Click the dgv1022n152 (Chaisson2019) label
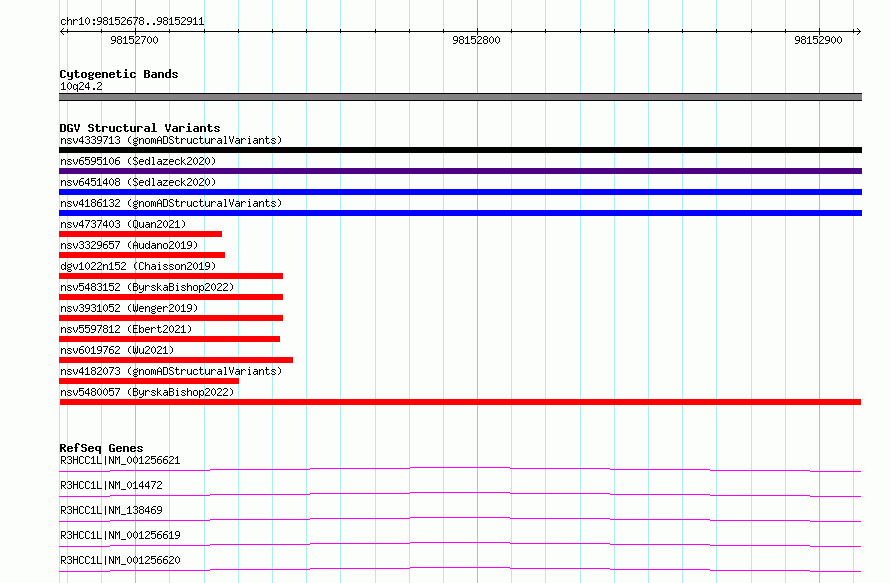The height and width of the screenshot is (583, 890). (x=138, y=266)
